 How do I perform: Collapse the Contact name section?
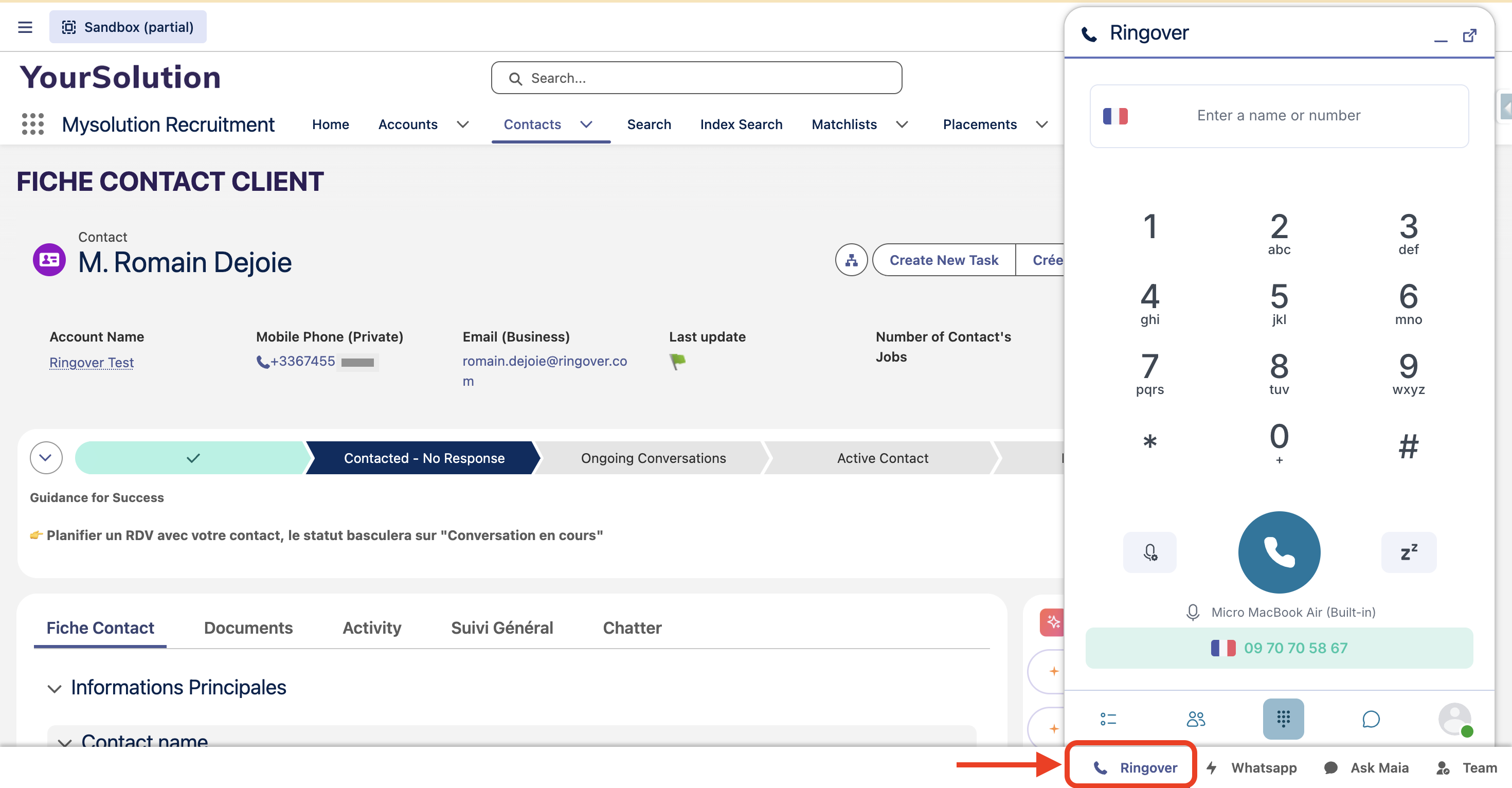[65, 742]
